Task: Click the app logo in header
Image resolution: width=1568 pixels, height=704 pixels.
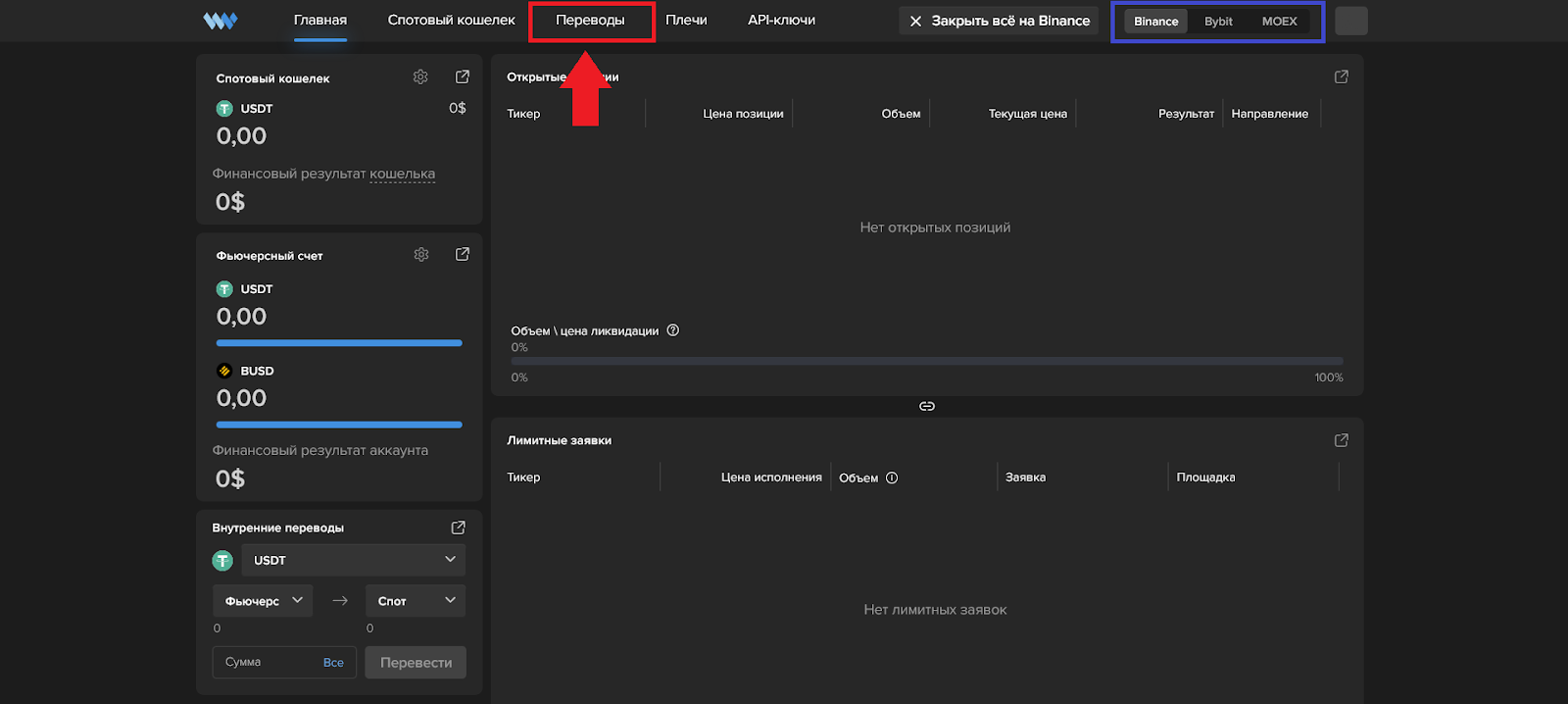Action: tap(220, 21)
